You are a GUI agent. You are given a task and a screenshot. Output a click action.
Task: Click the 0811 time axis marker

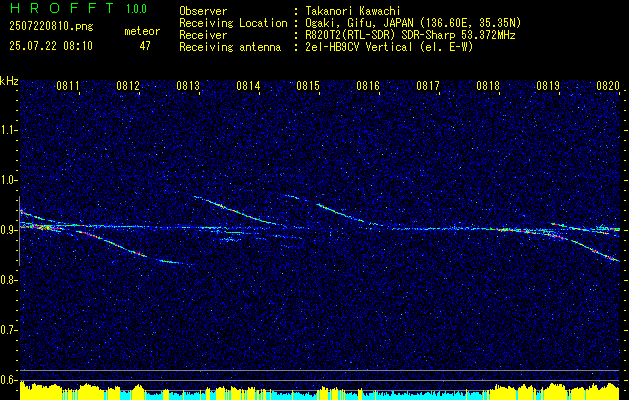[x=68, y=85]
